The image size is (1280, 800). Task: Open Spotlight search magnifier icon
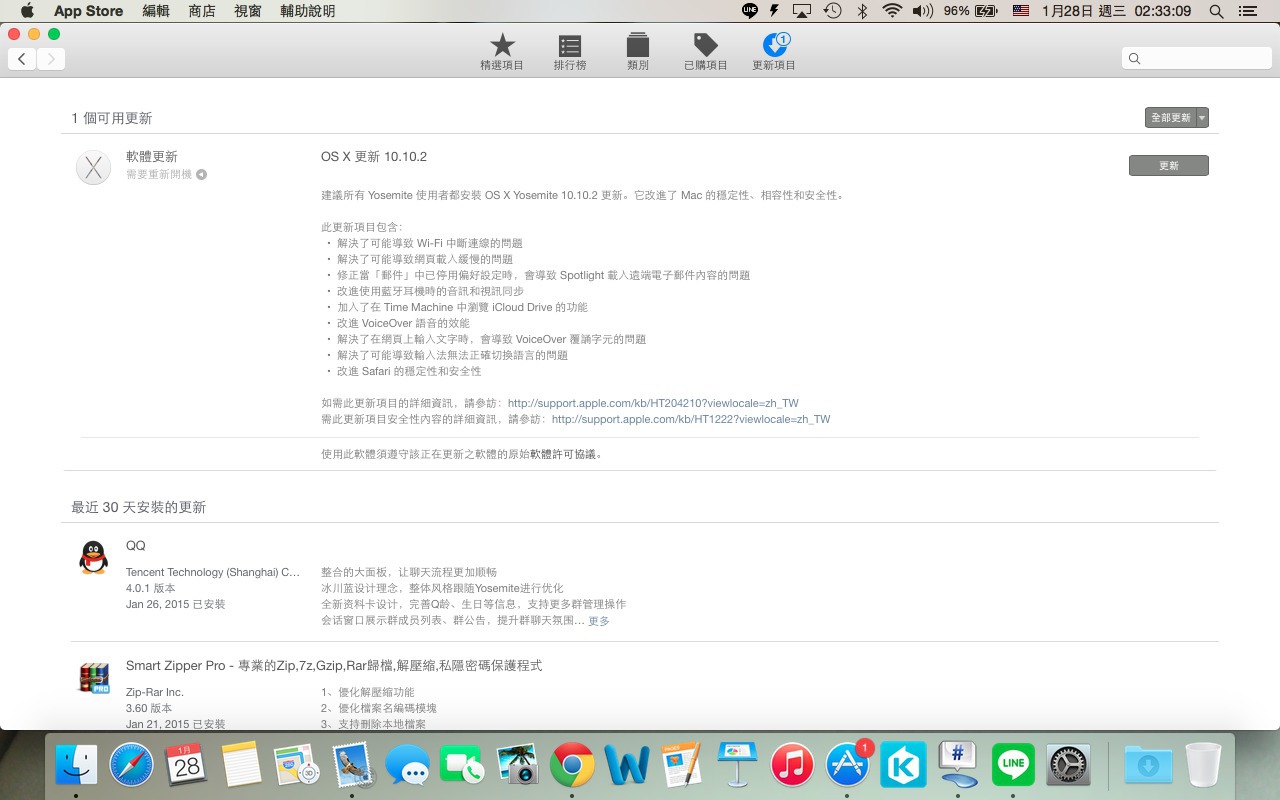pos(1216,11)
